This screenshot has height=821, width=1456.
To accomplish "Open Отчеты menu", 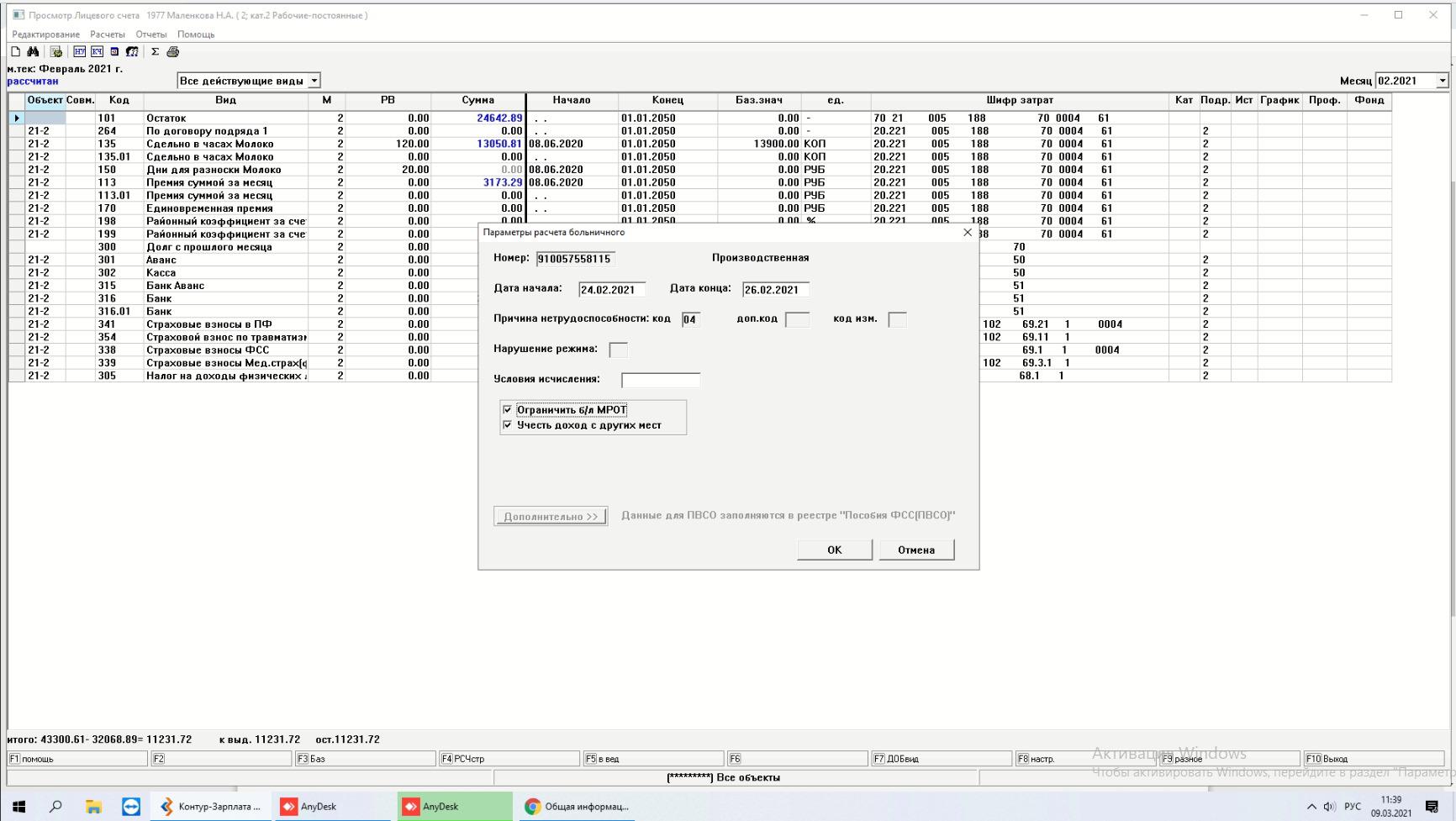I will coord(151,34).
